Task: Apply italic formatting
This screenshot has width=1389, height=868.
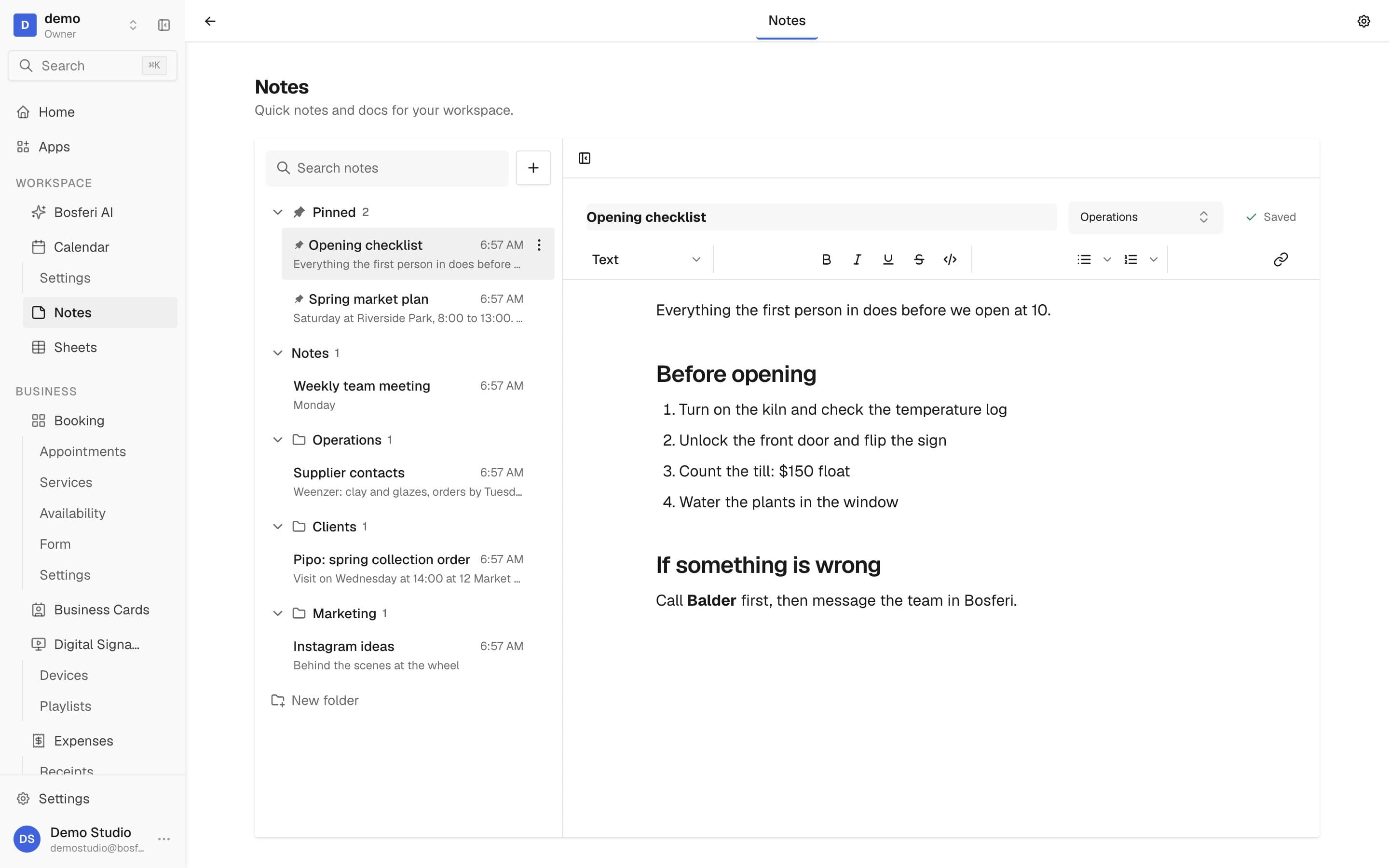Action: click(857, 259)
